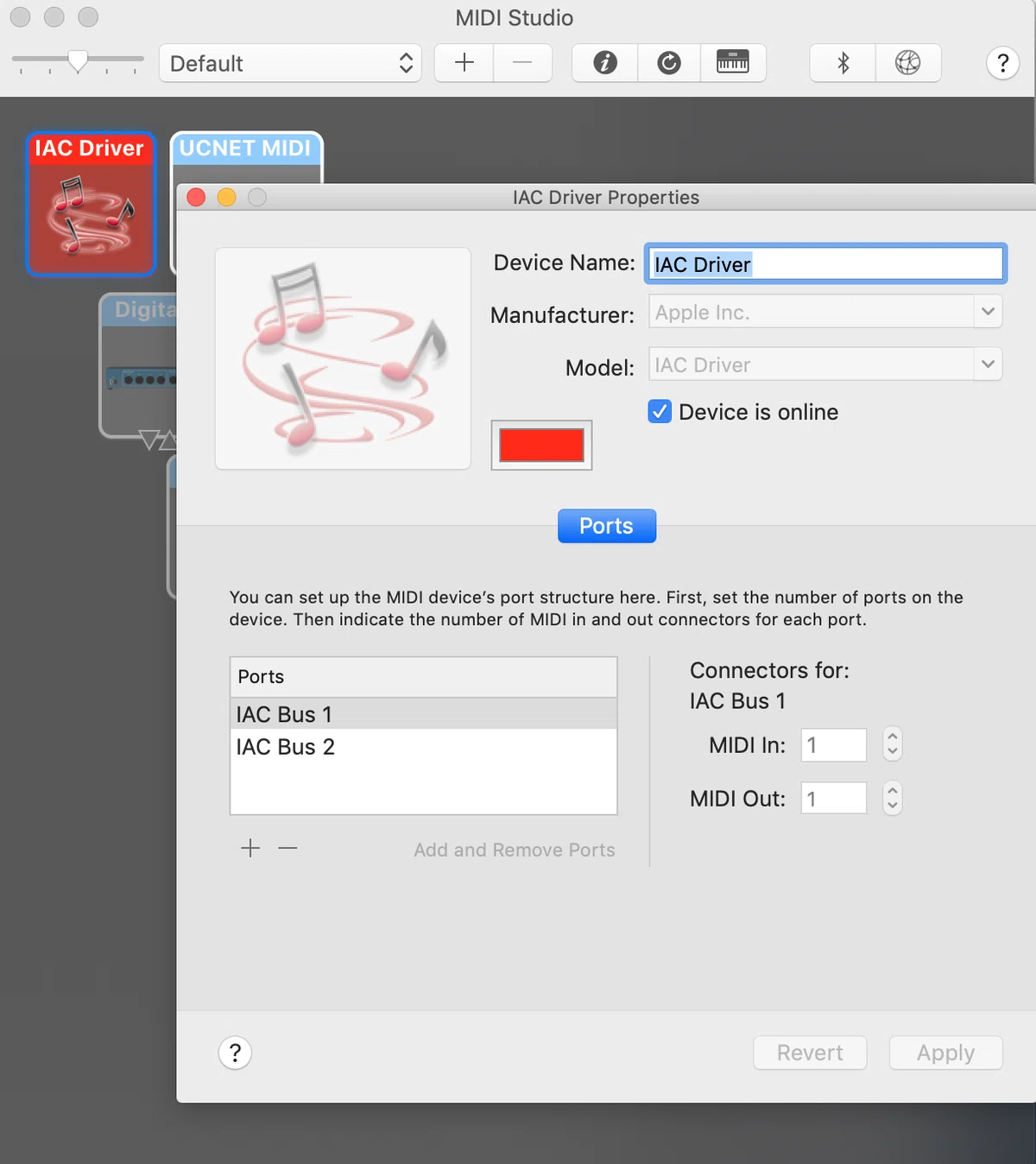Select the IAC Driver device icon
The height and width of the screenshot is (1164, 1036).
[x=91, y=204]
